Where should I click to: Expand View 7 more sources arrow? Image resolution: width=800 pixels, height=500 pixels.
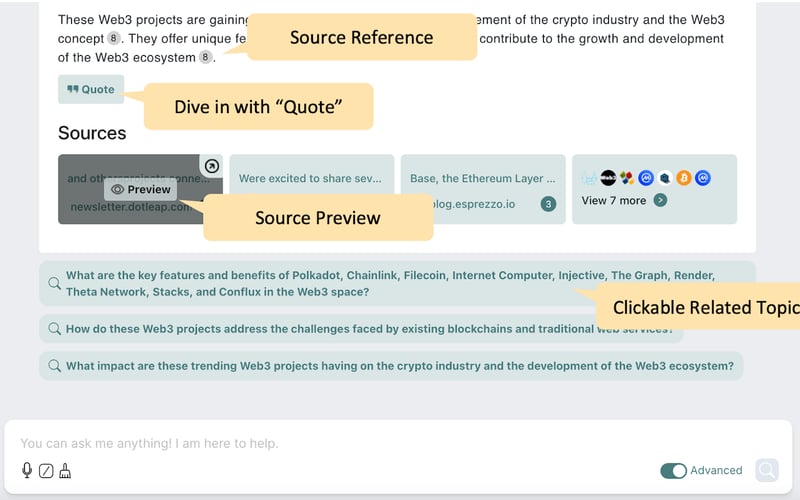click(660, 200)
